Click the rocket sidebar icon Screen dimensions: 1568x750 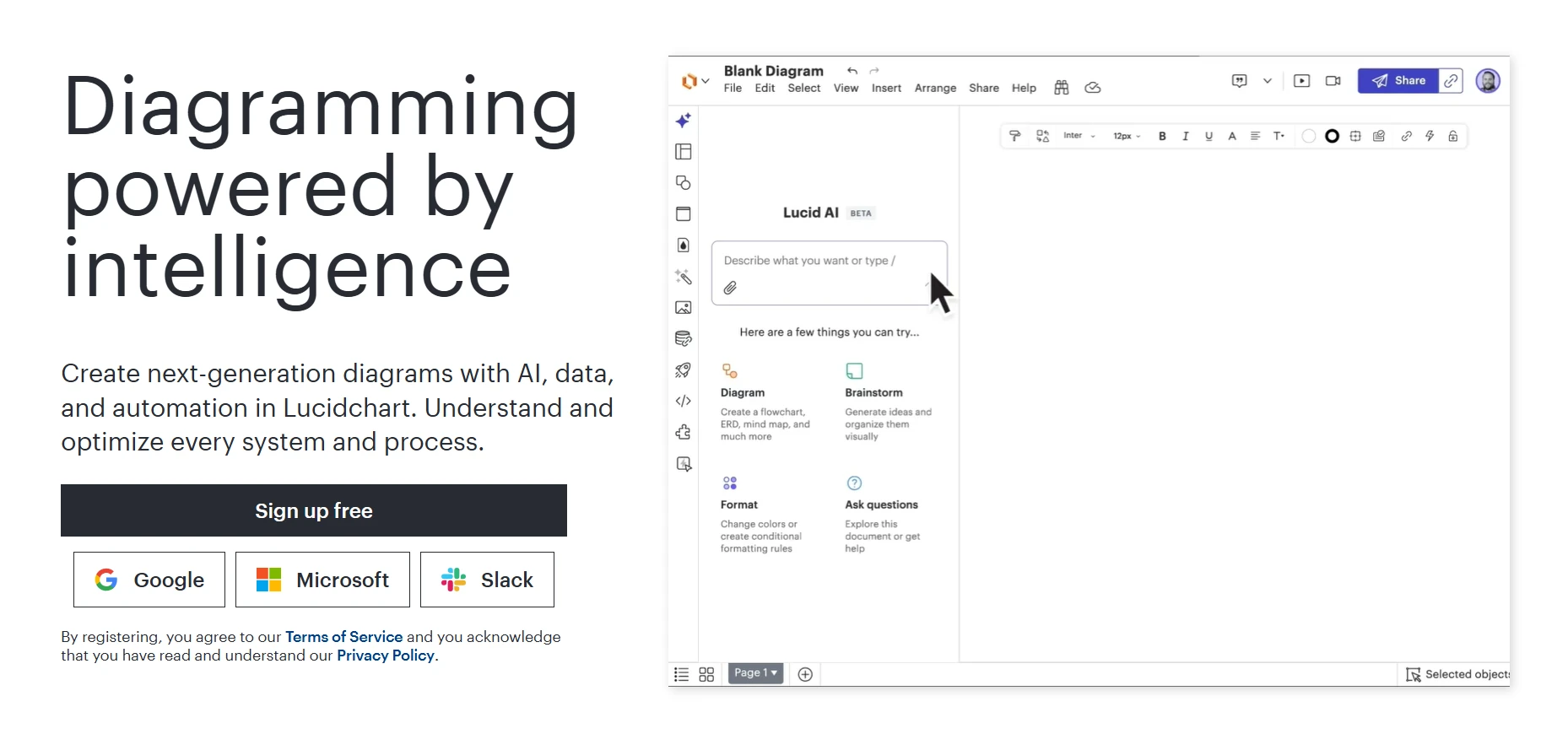684,370
